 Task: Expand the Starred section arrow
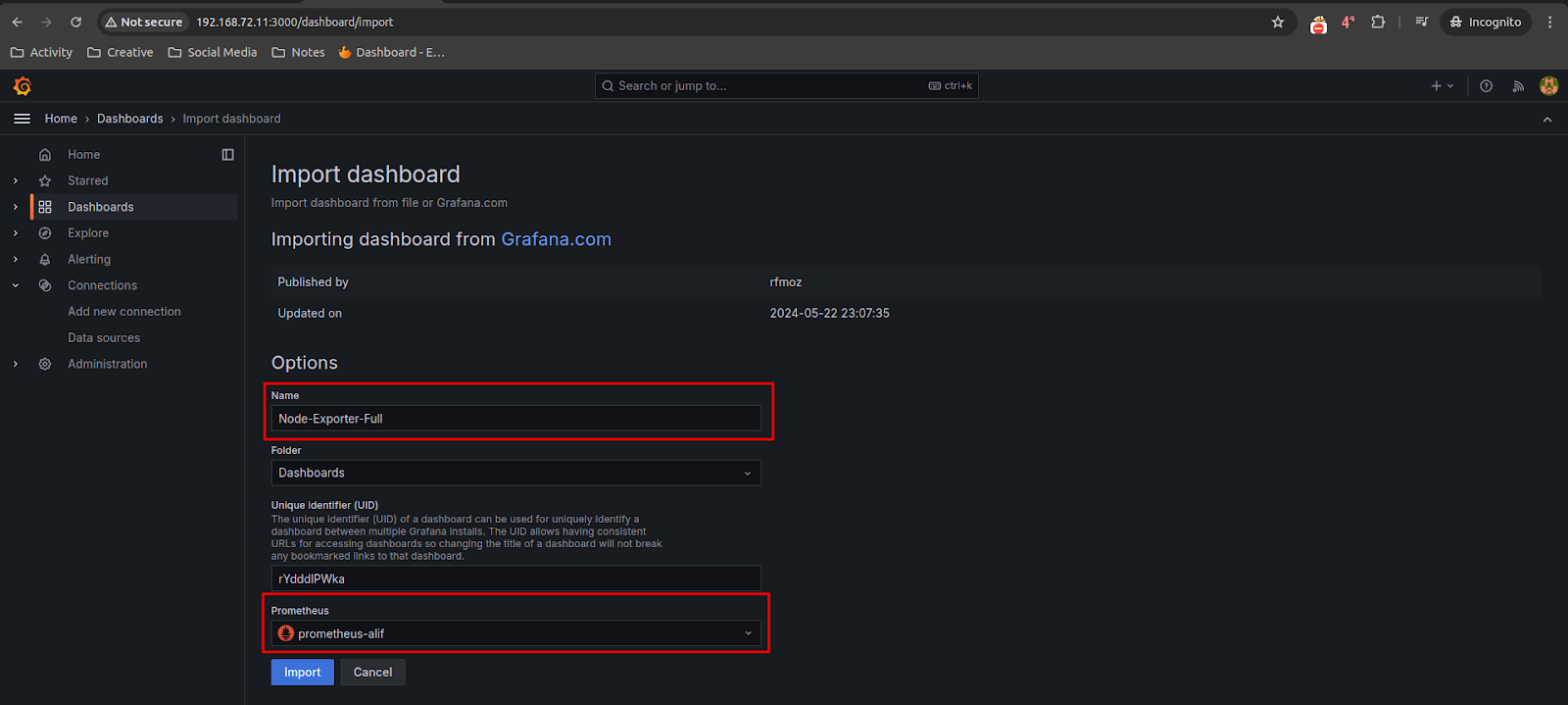click(x=16, y=181)
